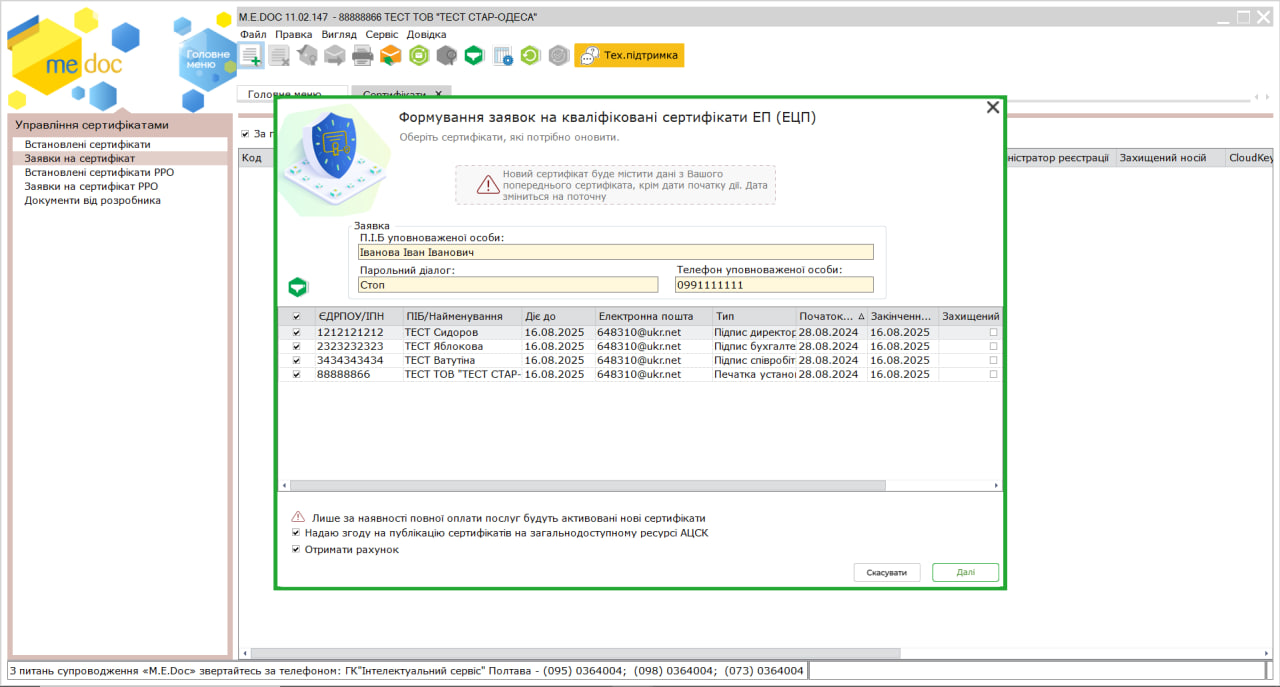1280x687 pixels.
Task: Click the printer icon in the toolbar
Action: point(362,56)
